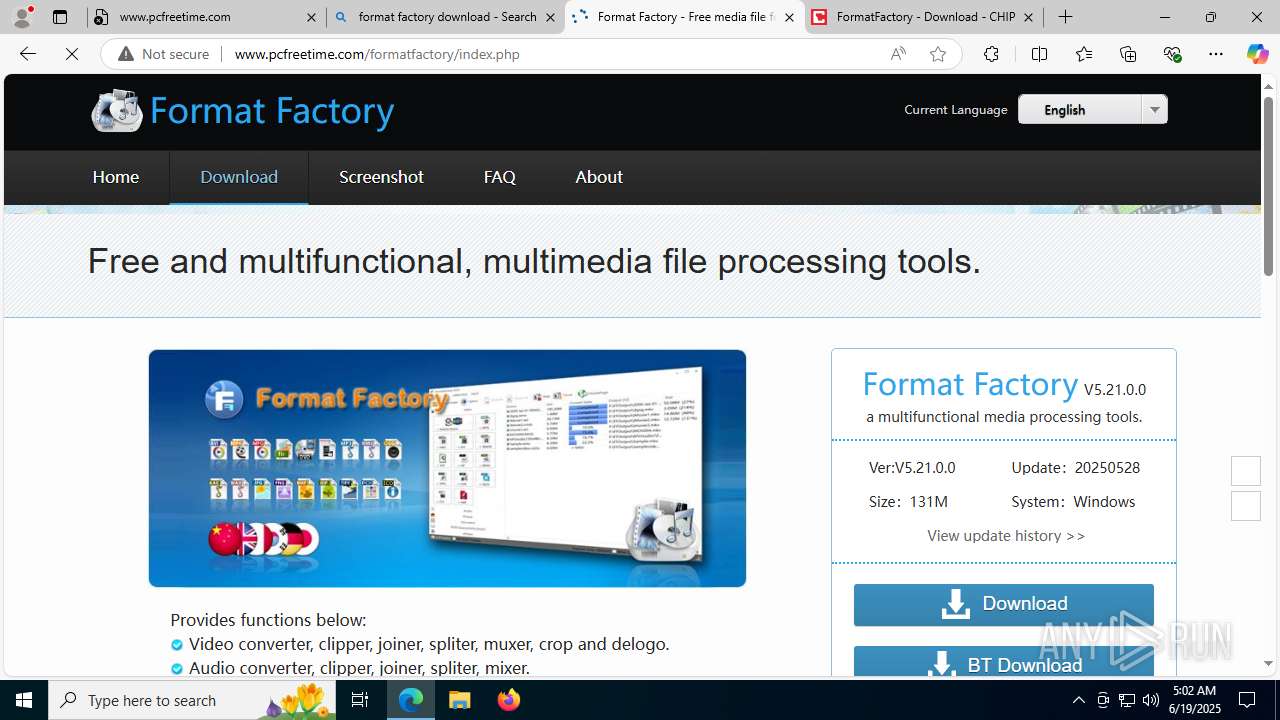Launch Firefox from taskbar
This screenshot has width=1280, height=720.
(508, 700)
